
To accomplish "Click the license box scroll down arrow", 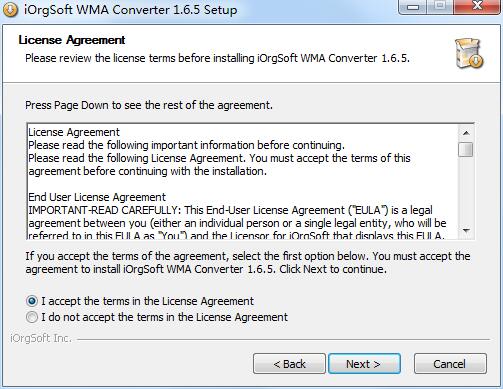I will tap(466, 230).
